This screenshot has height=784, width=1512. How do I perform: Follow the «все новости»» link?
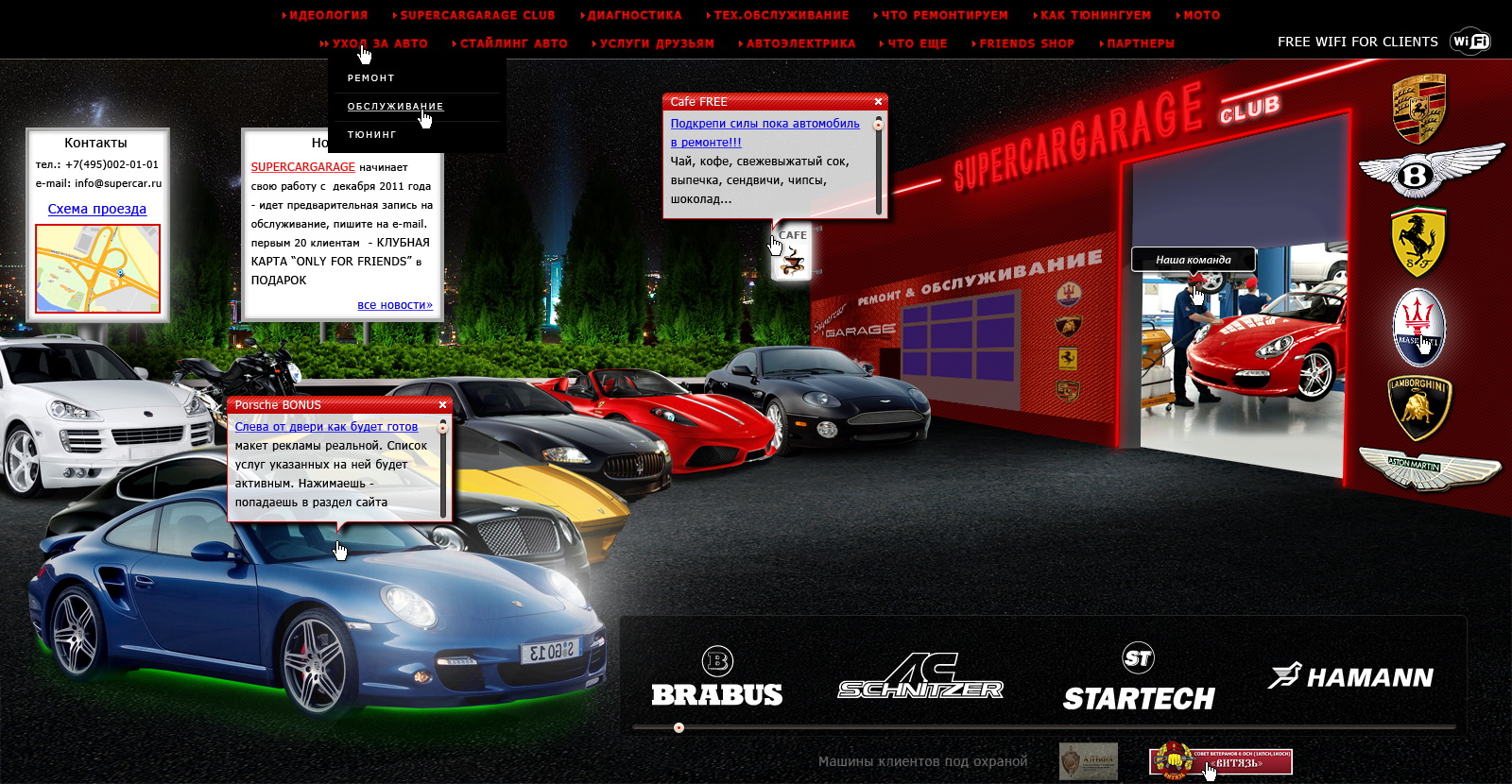tap(395, 304)
